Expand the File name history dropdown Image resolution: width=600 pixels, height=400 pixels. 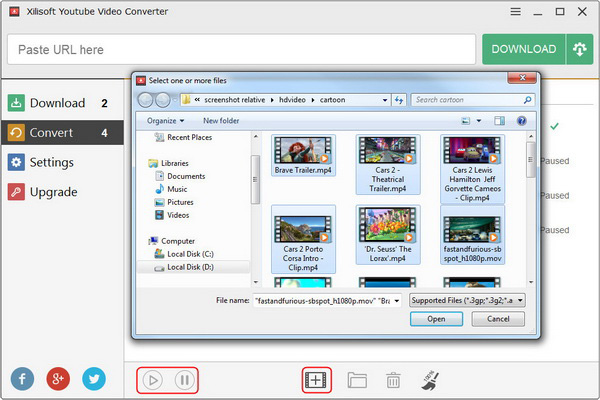[396, 299]
